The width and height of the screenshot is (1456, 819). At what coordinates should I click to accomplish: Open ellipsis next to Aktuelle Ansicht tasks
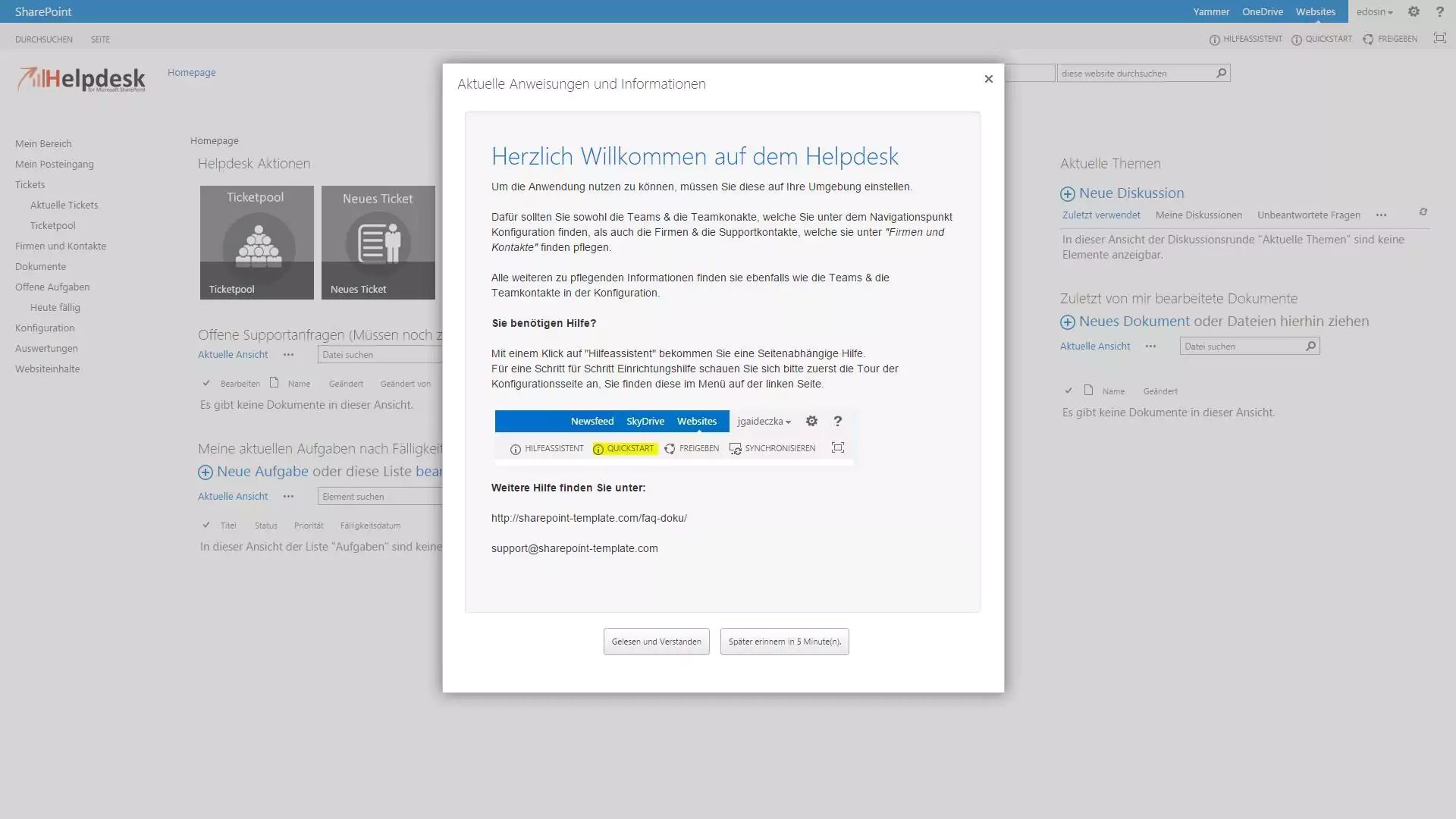click(x=288, y=497)
